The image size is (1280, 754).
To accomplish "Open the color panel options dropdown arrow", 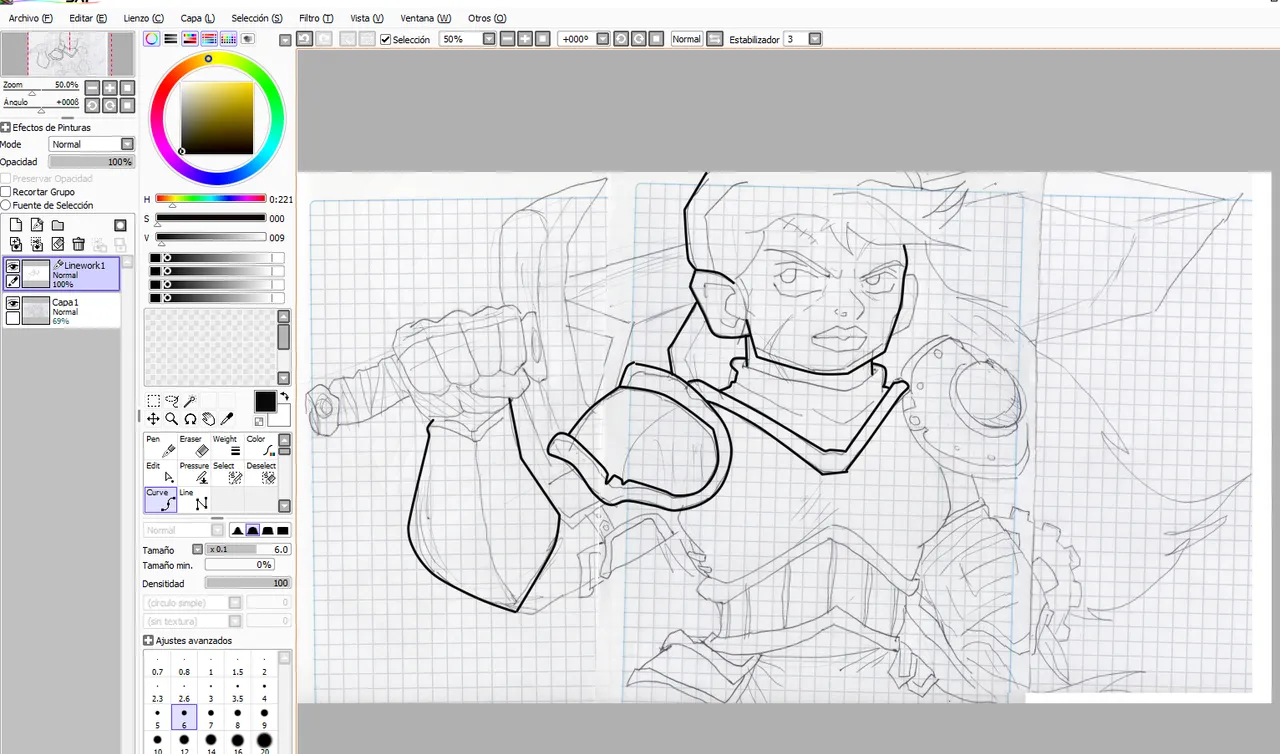I will pyautogui.click(x=285, y=40).
